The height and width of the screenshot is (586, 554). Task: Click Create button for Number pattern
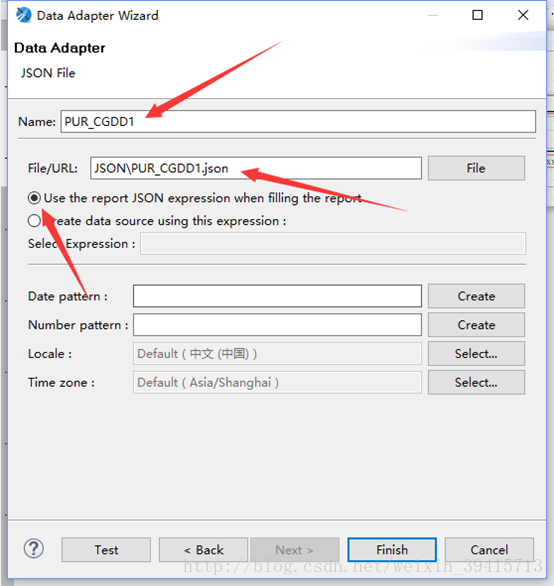476,325
